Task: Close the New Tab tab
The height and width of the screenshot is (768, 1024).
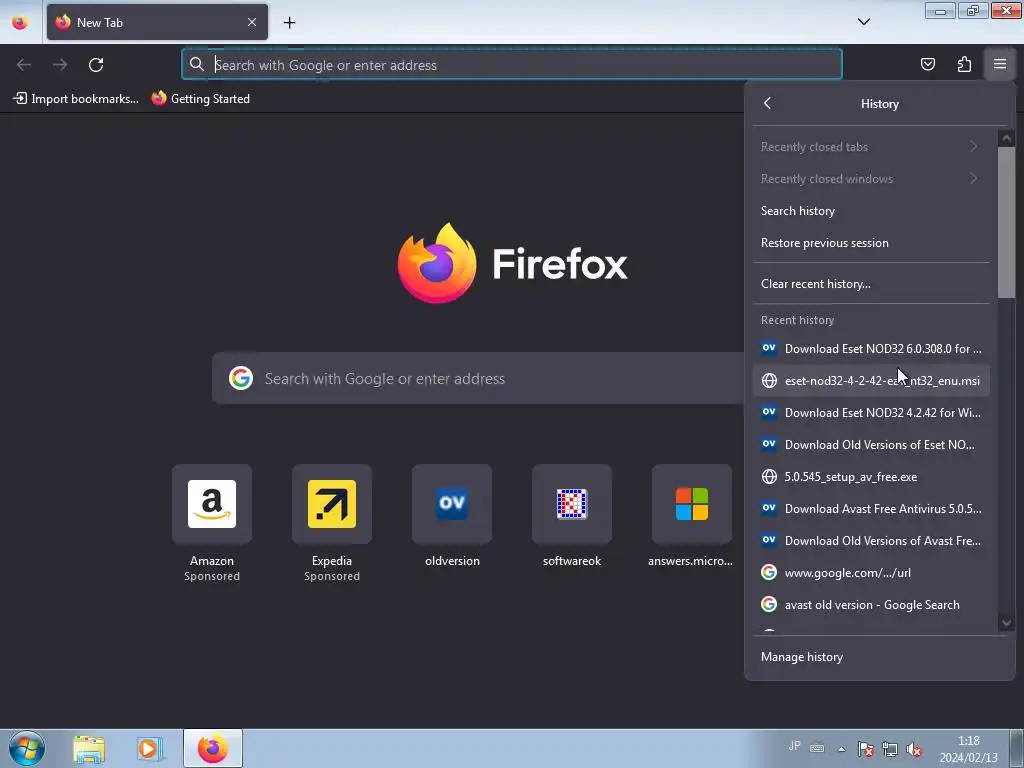Action: [252, 22]
